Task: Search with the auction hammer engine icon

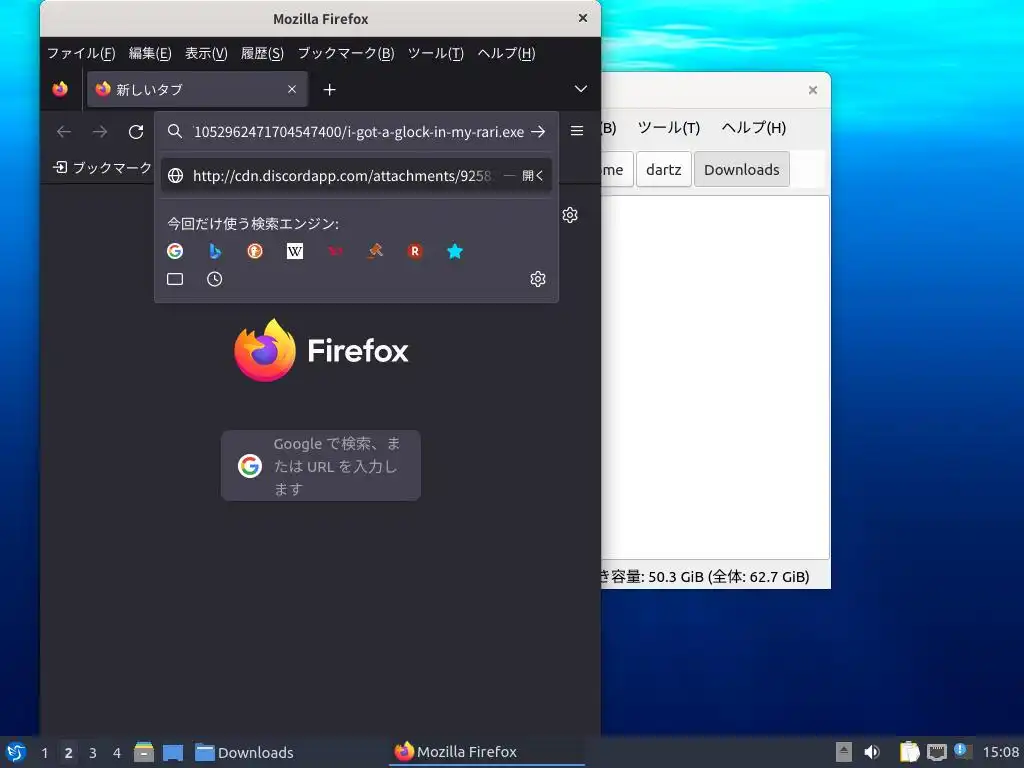Action: click(375, 251)
